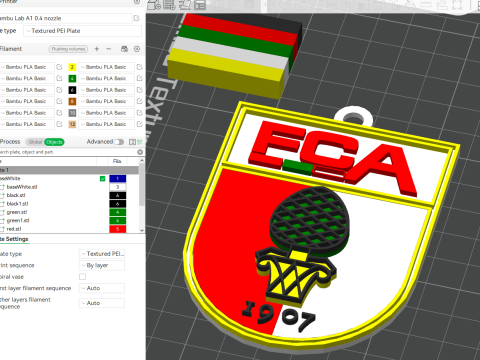Click the search plate, object and part field
The width and height of the screenshot is (480, 360).
click(67, 152)
